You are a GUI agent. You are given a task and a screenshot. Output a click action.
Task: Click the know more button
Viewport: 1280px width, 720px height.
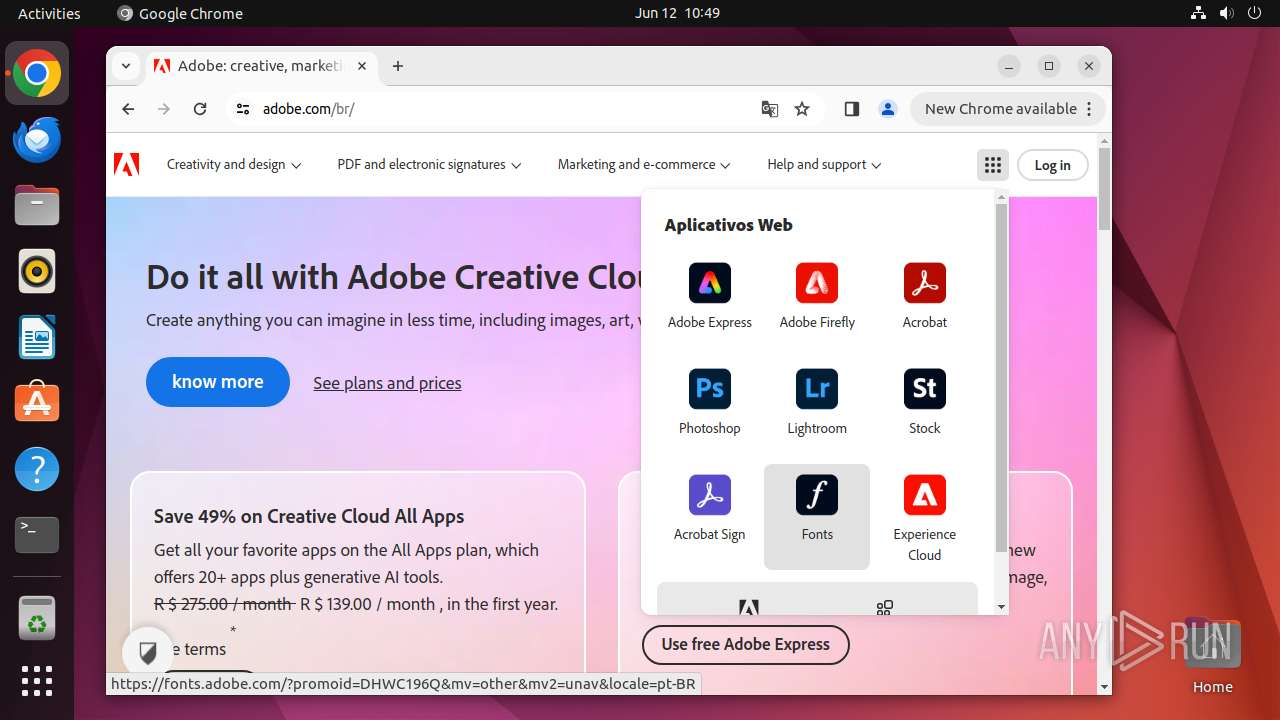coord(218,382)
